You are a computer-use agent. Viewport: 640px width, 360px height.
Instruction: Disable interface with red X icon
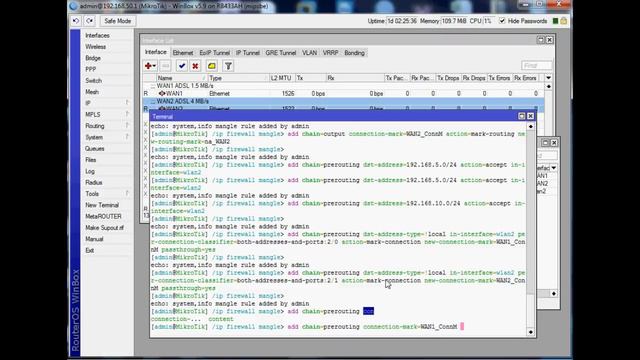pyautogui.click(x=195, y=66)
